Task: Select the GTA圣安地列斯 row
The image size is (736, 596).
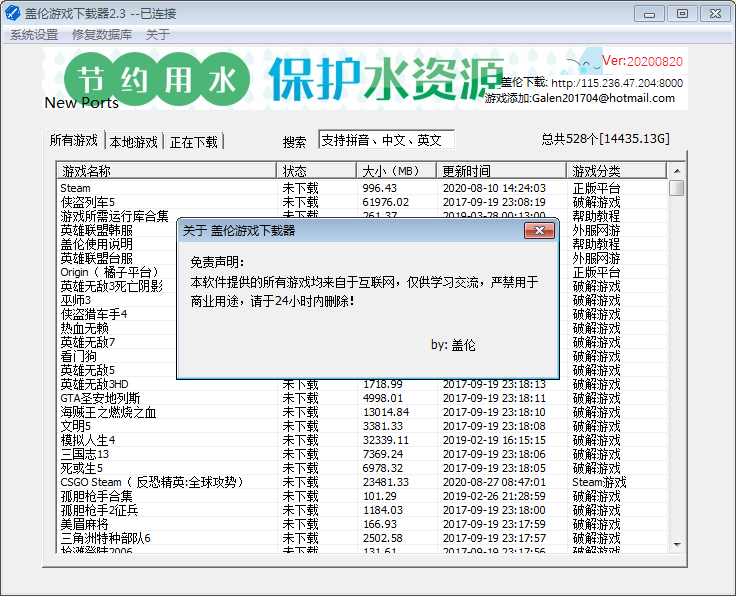Action: click(362, 398)
